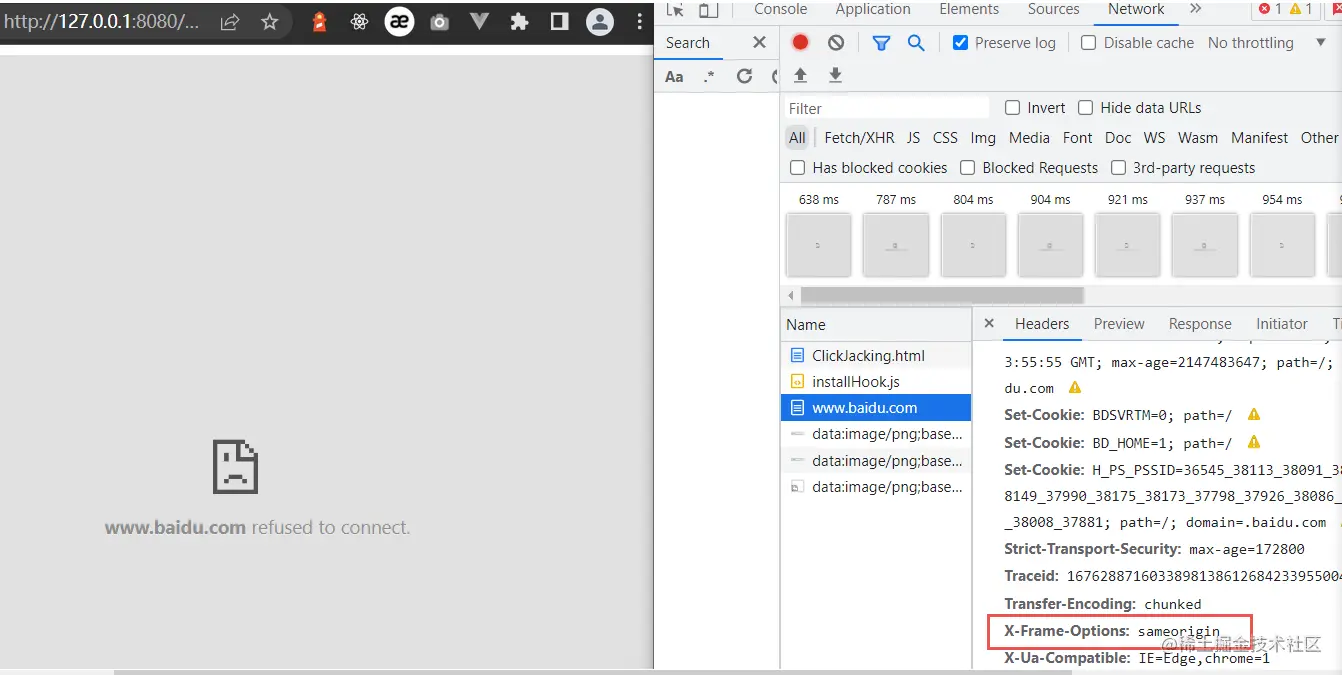This screenshot has height=675, width=1342.
Task: Activate the inspect element picker in DevTools
Action: pos(676,9)
